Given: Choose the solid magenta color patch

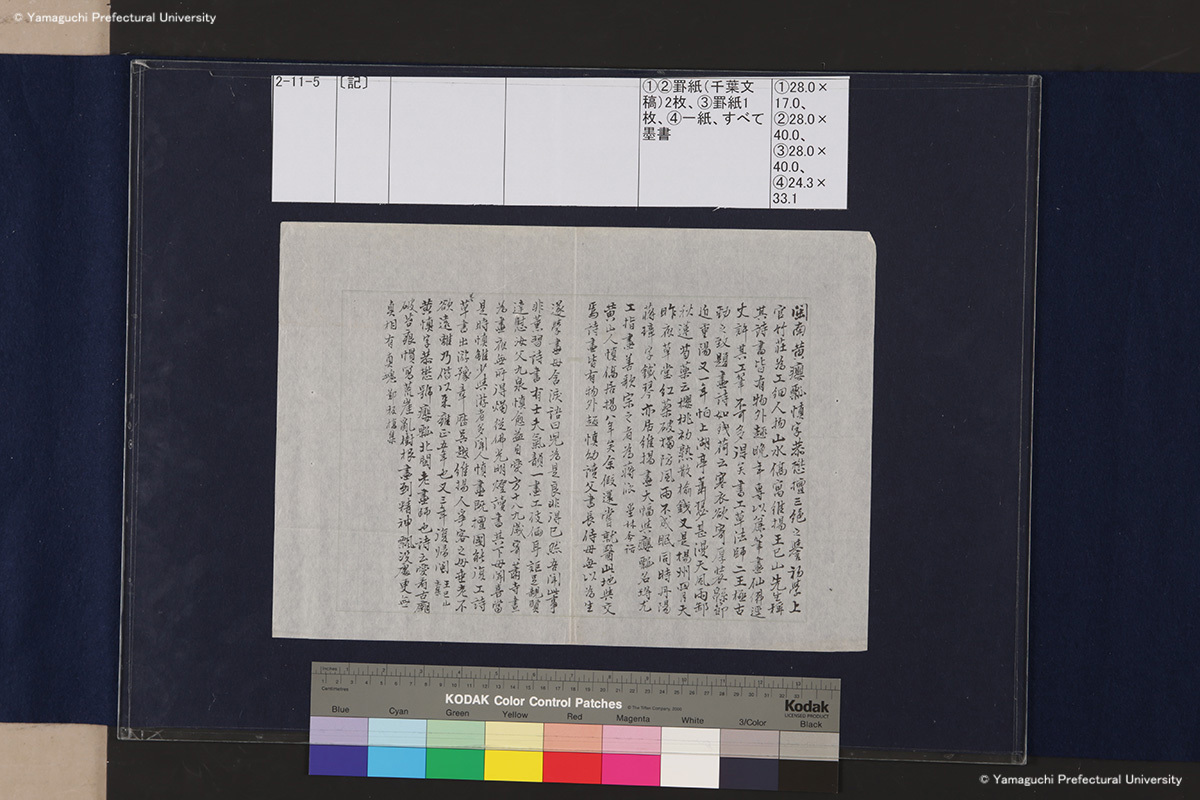Looking at the screenshot, I should [x=631, y=761].
